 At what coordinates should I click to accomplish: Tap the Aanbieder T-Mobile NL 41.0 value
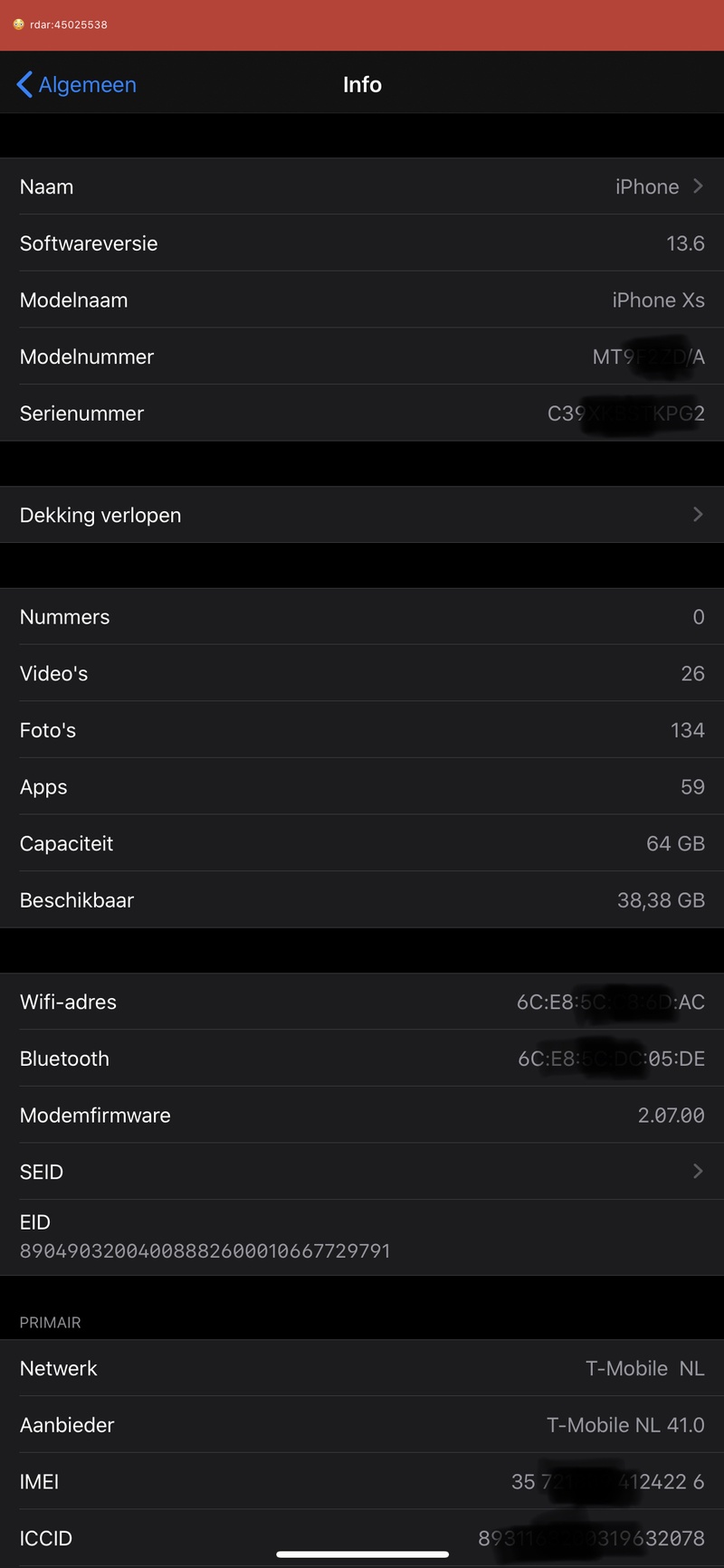[625, 1425]
